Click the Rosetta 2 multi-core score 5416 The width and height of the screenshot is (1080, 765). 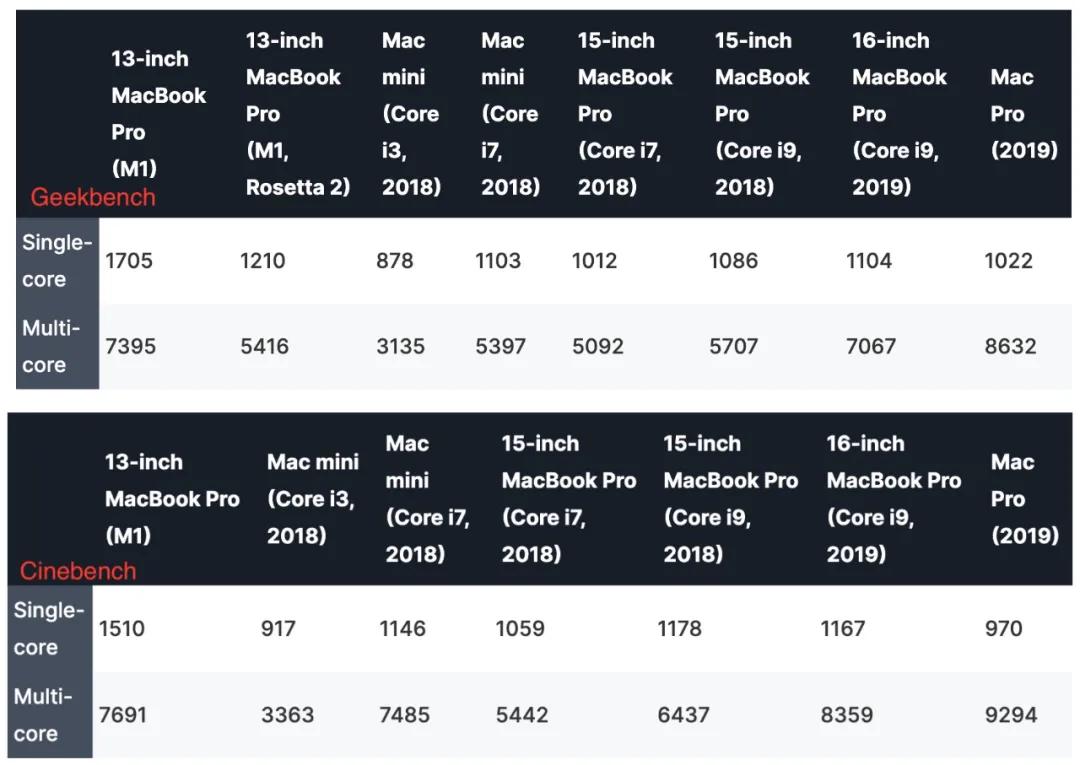click(264, 347)
